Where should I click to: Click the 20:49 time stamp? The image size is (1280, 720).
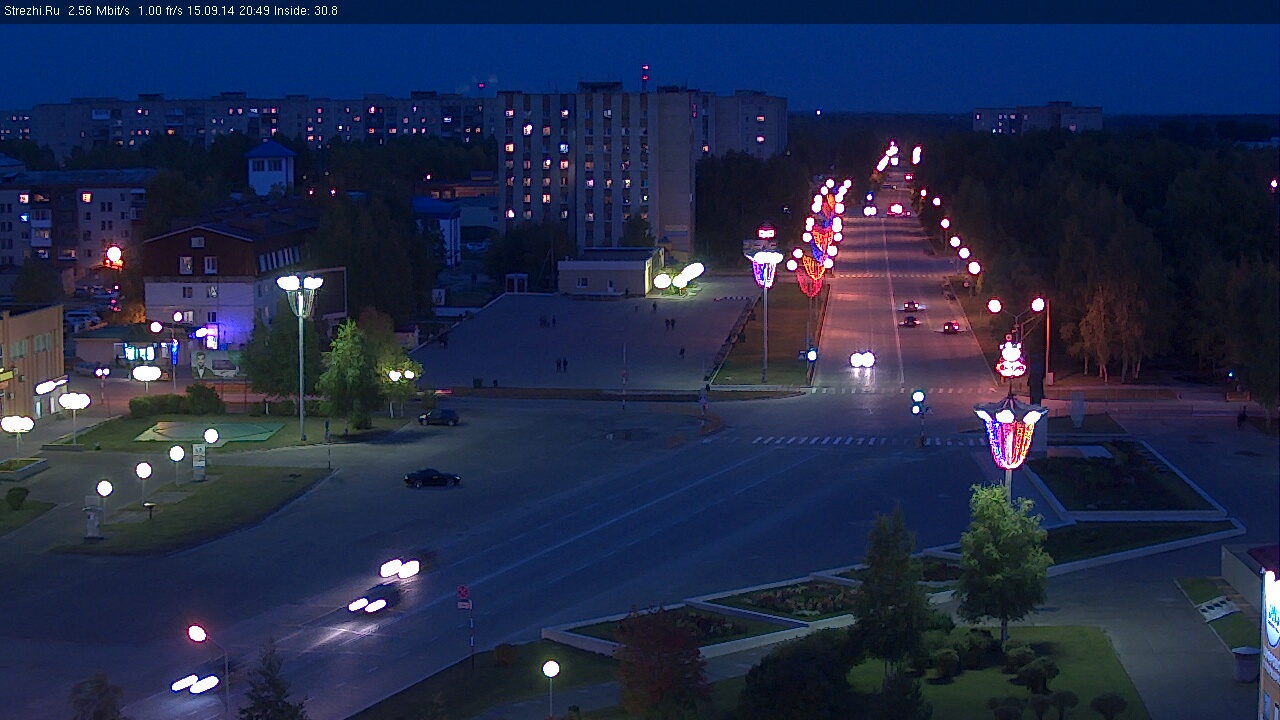pyautogui.click(x=254, y=11)
